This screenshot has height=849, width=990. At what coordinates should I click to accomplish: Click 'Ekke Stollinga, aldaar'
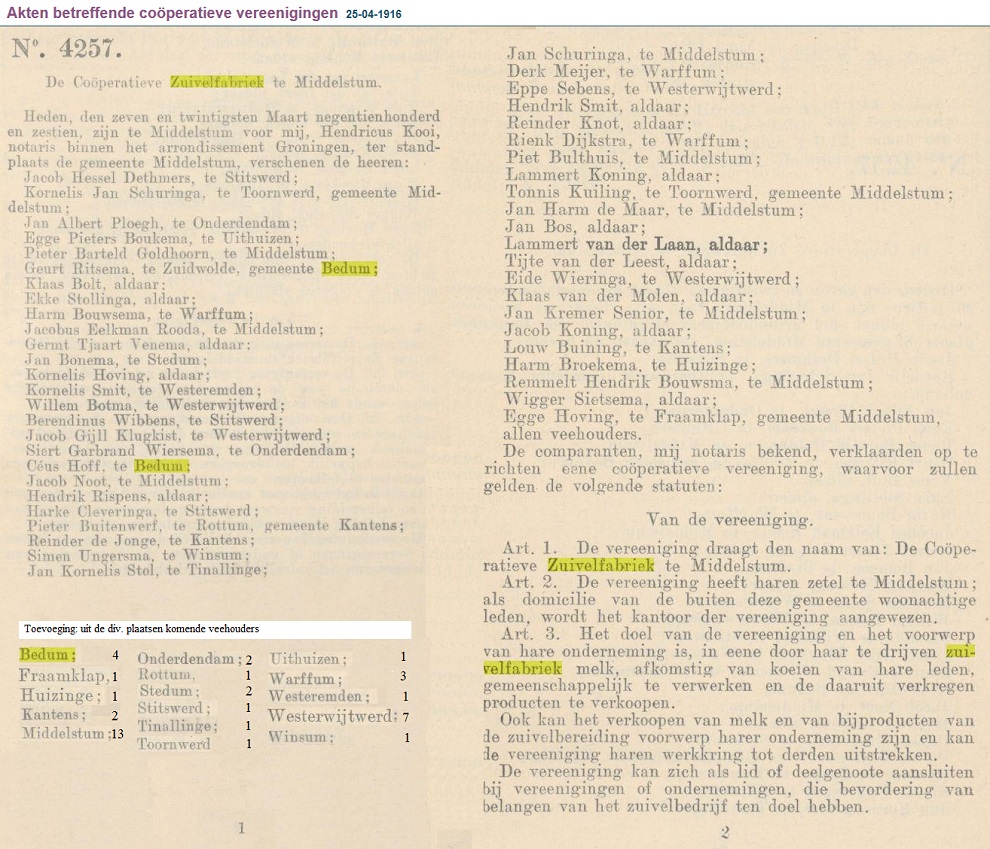pyautogui.click(x=110, y=299)
